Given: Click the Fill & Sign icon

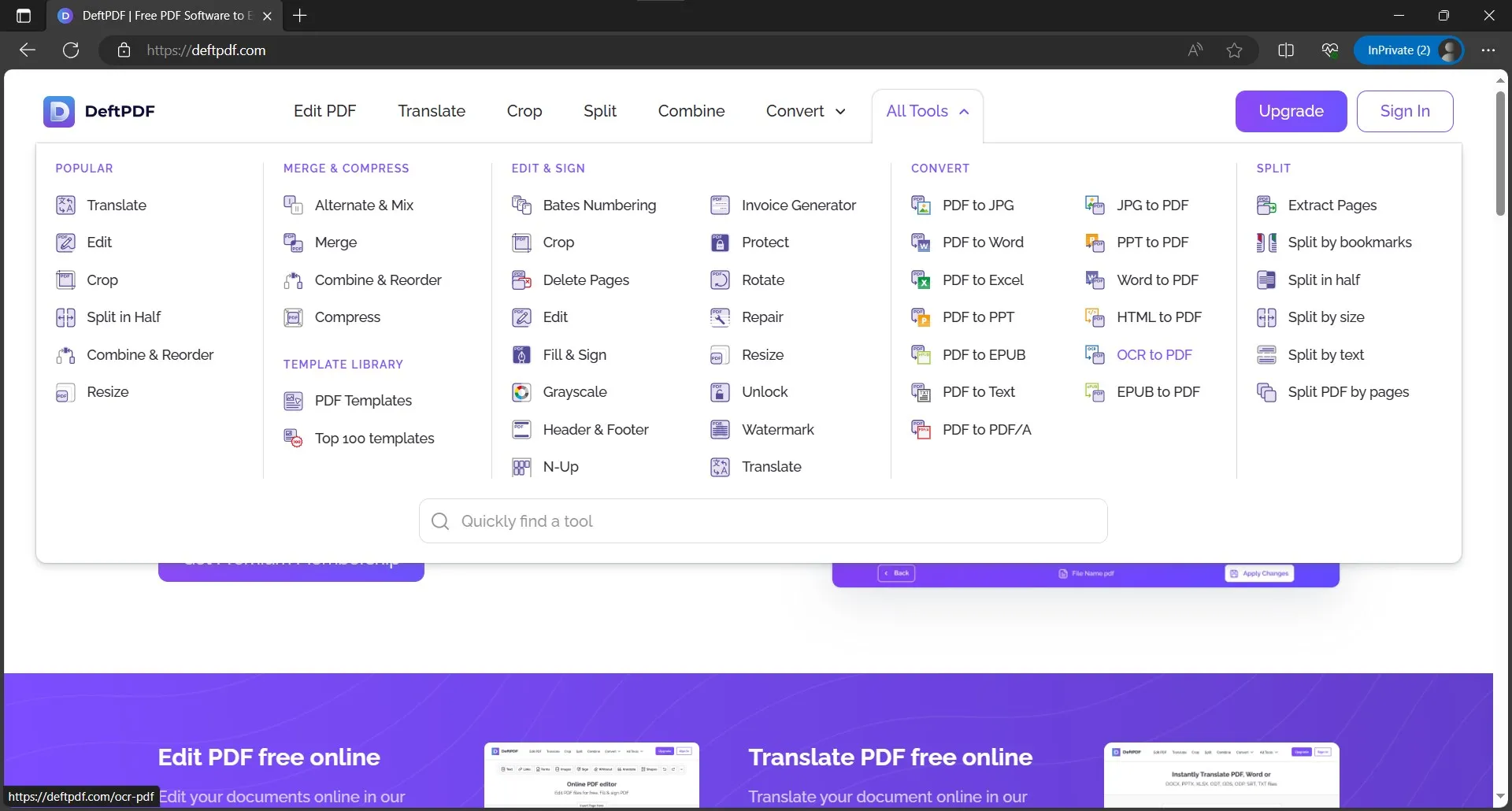Looking at the screenshot, I should coord(521,355).
